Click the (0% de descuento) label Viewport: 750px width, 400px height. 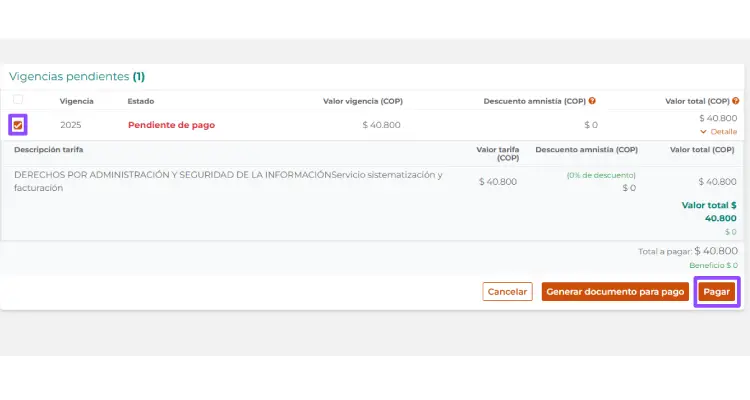coord(601,175)
